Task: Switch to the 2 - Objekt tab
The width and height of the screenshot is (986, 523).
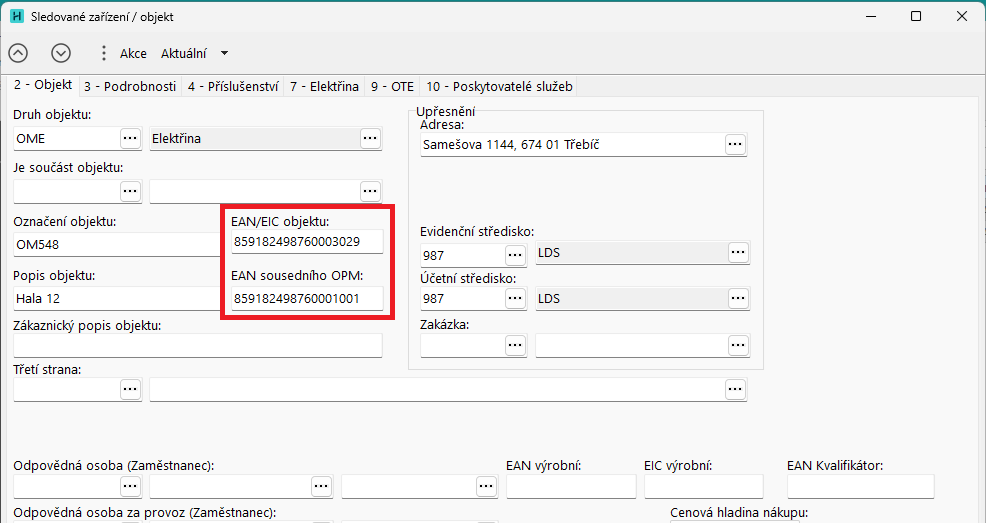Action: tap(43, 85)
